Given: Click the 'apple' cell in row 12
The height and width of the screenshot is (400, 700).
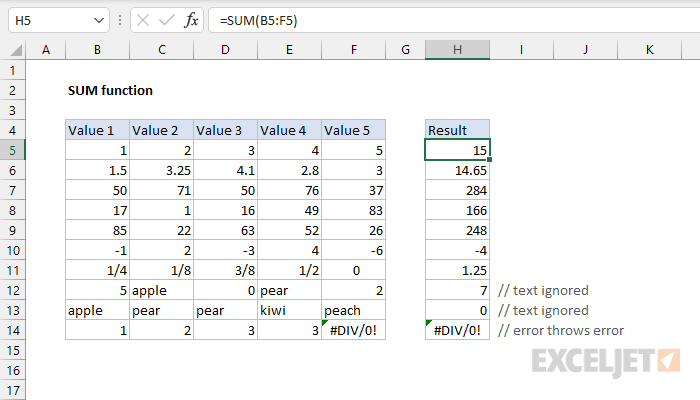Looking at the screenshot, I should point(162,291).
